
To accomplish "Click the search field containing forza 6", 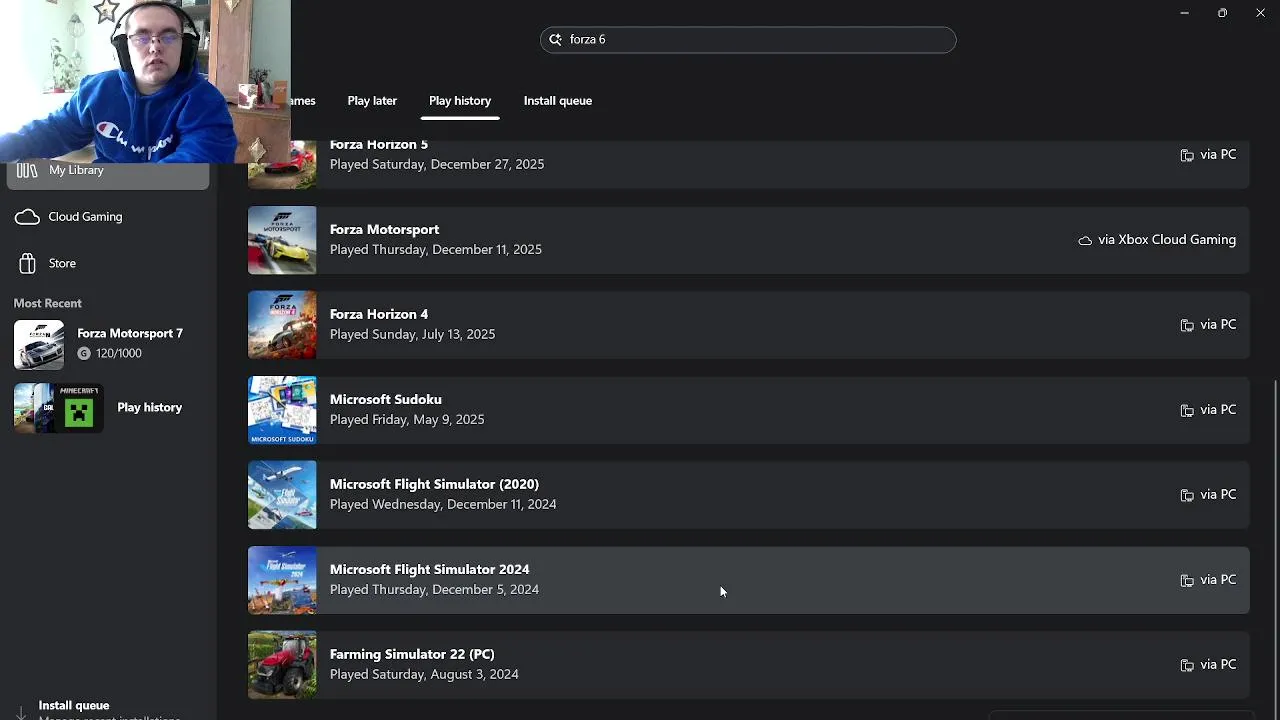I will click(748, 40).
